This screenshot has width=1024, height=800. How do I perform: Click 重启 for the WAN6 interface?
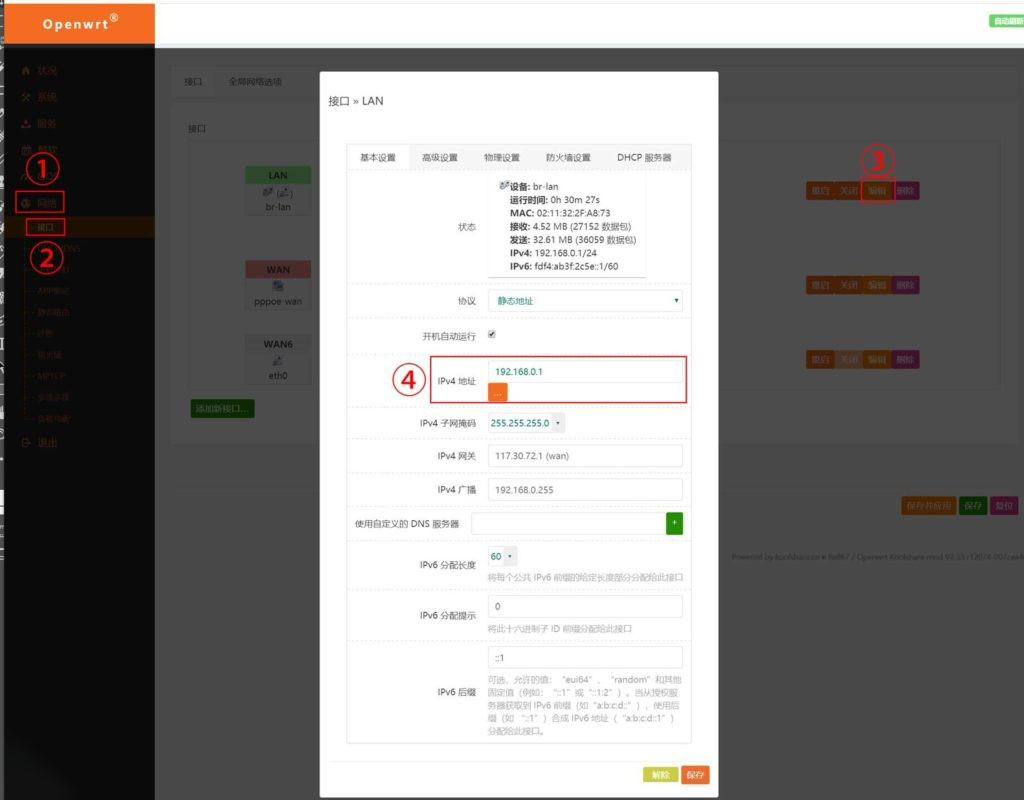tap(820, 359)
